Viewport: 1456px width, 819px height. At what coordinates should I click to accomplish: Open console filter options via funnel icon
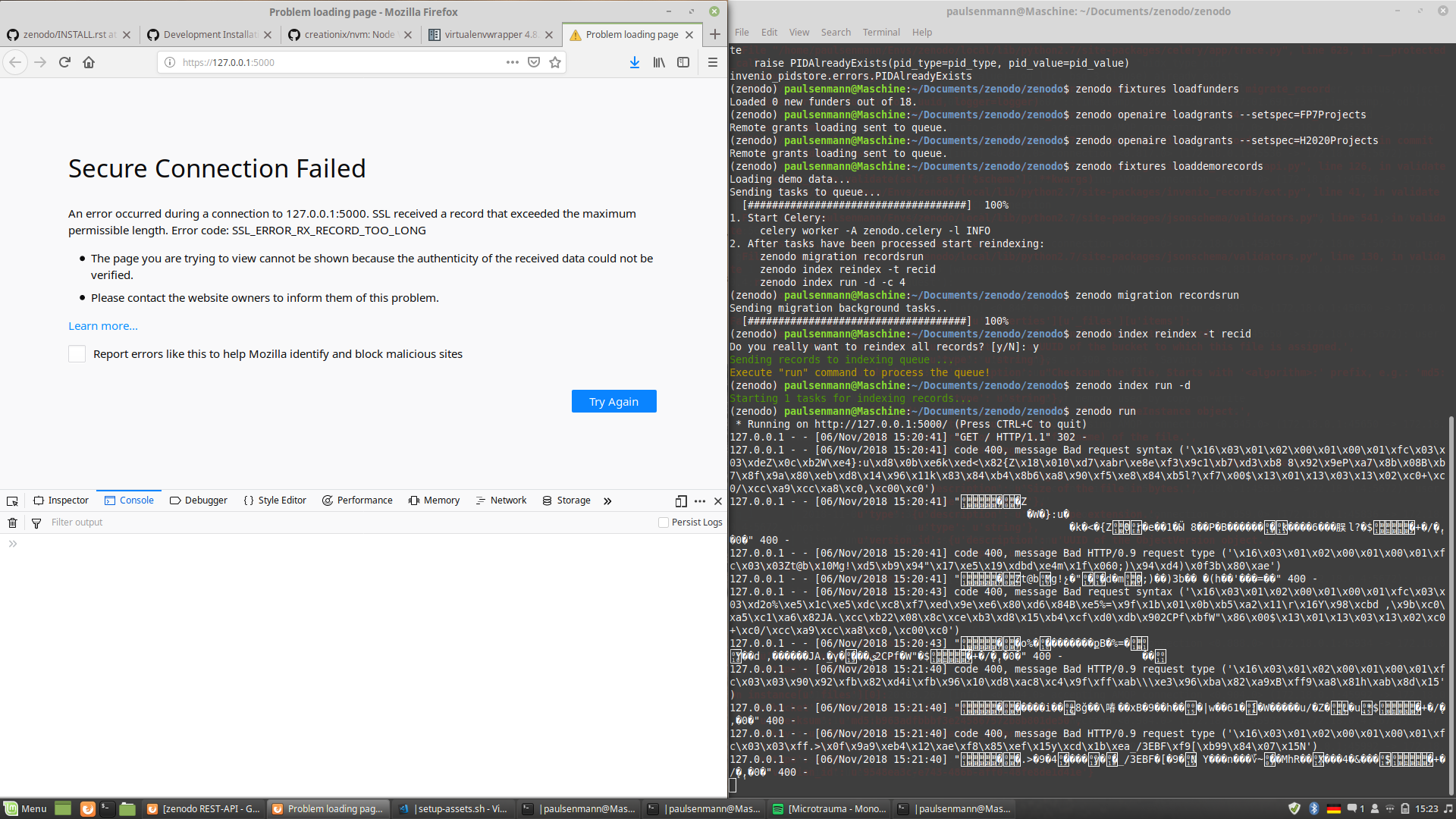36,522
